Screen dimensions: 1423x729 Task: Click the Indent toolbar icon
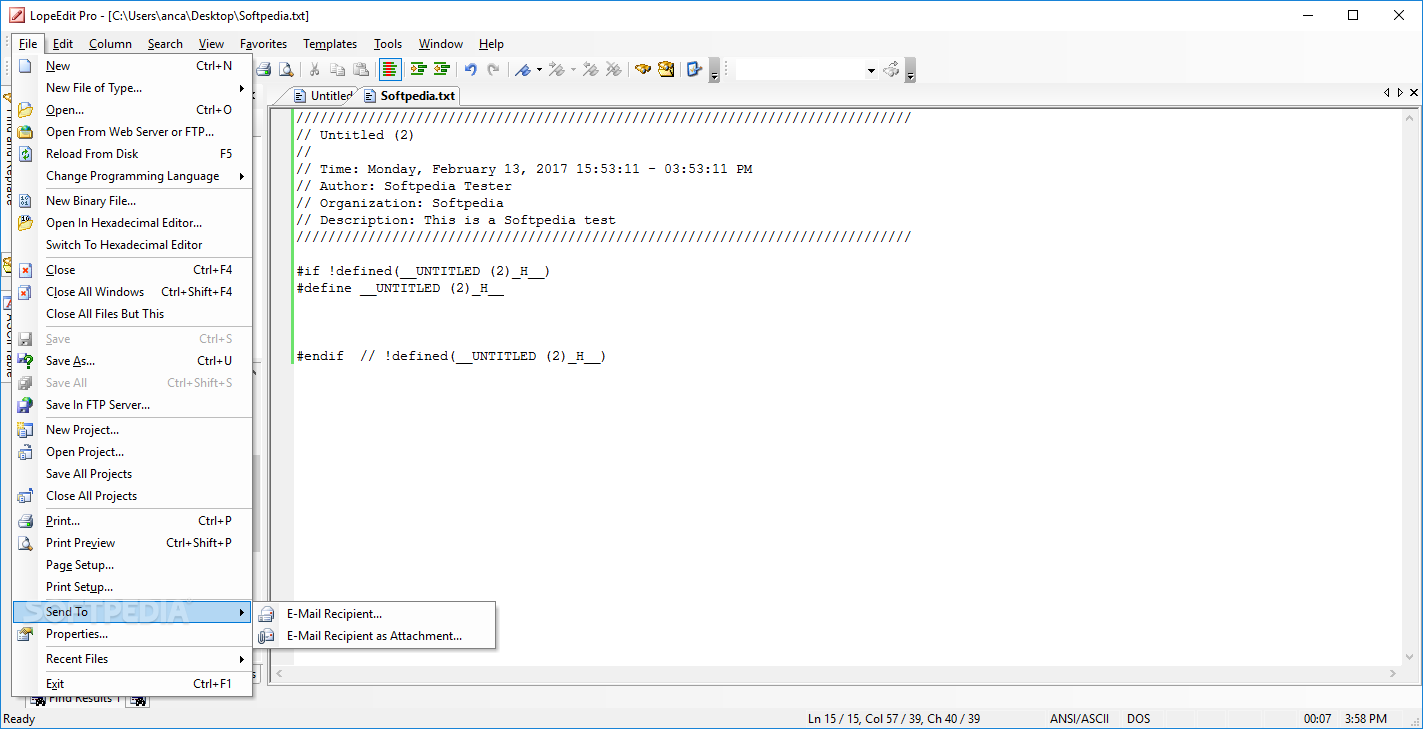pyautogui.click(x=418, y=69)
